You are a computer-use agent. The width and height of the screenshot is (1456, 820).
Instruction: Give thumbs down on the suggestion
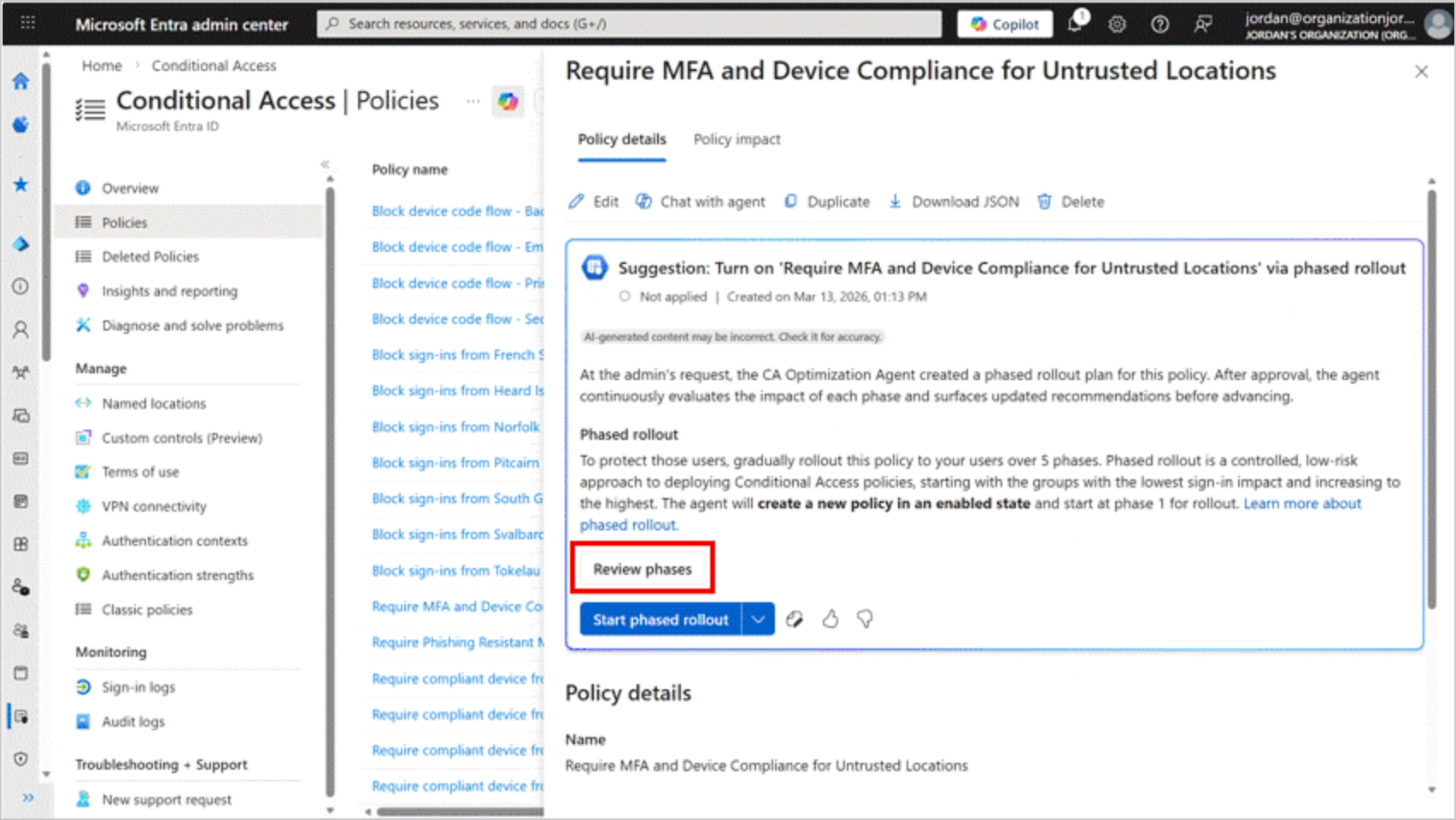pyautogui.click(x=865, y=619)
